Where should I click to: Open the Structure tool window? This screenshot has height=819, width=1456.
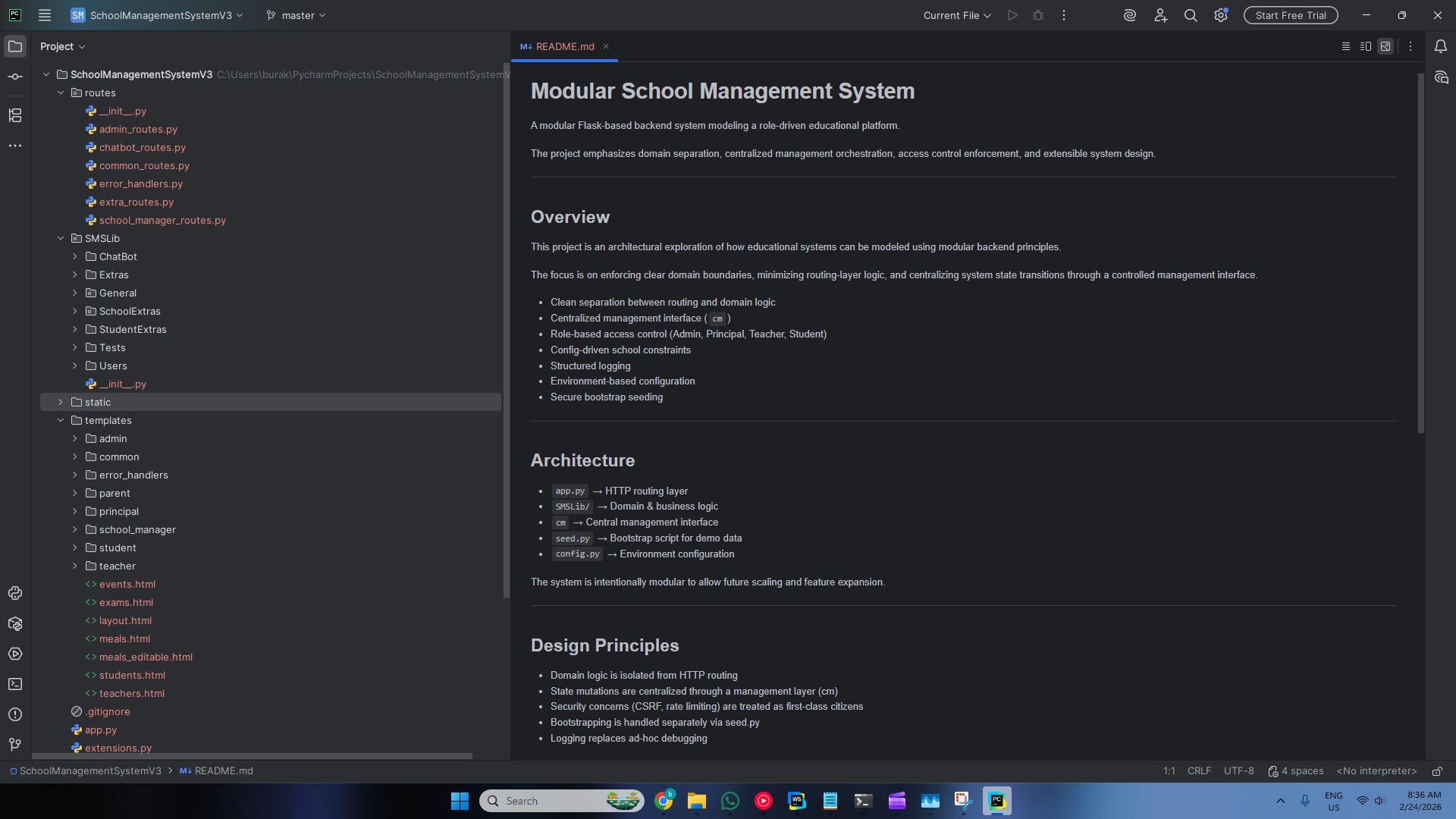point(15,115)
